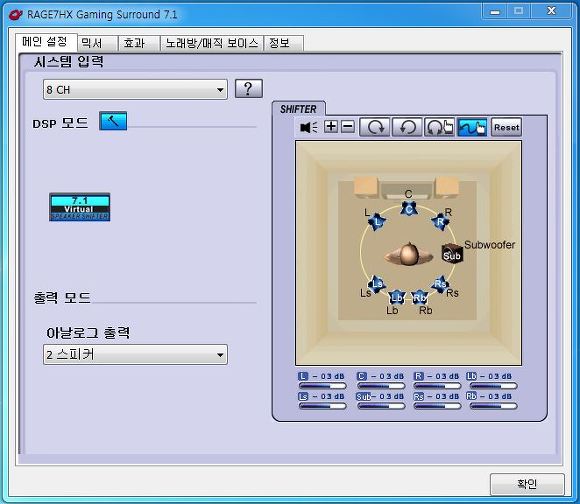
Task: Select the front right R speaker icon
Action: point(440,222)
